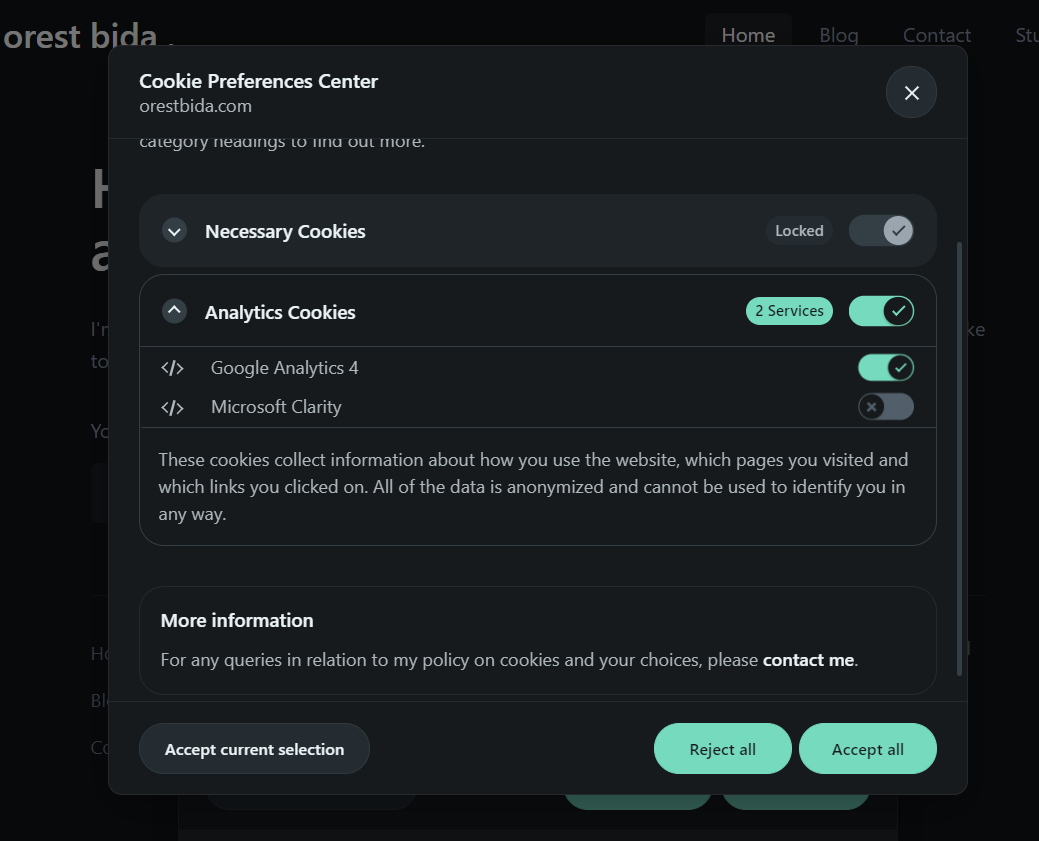Screen dimensions: 1039x841
Task: Select the Contact navigation item
Action: pos(936,35)
